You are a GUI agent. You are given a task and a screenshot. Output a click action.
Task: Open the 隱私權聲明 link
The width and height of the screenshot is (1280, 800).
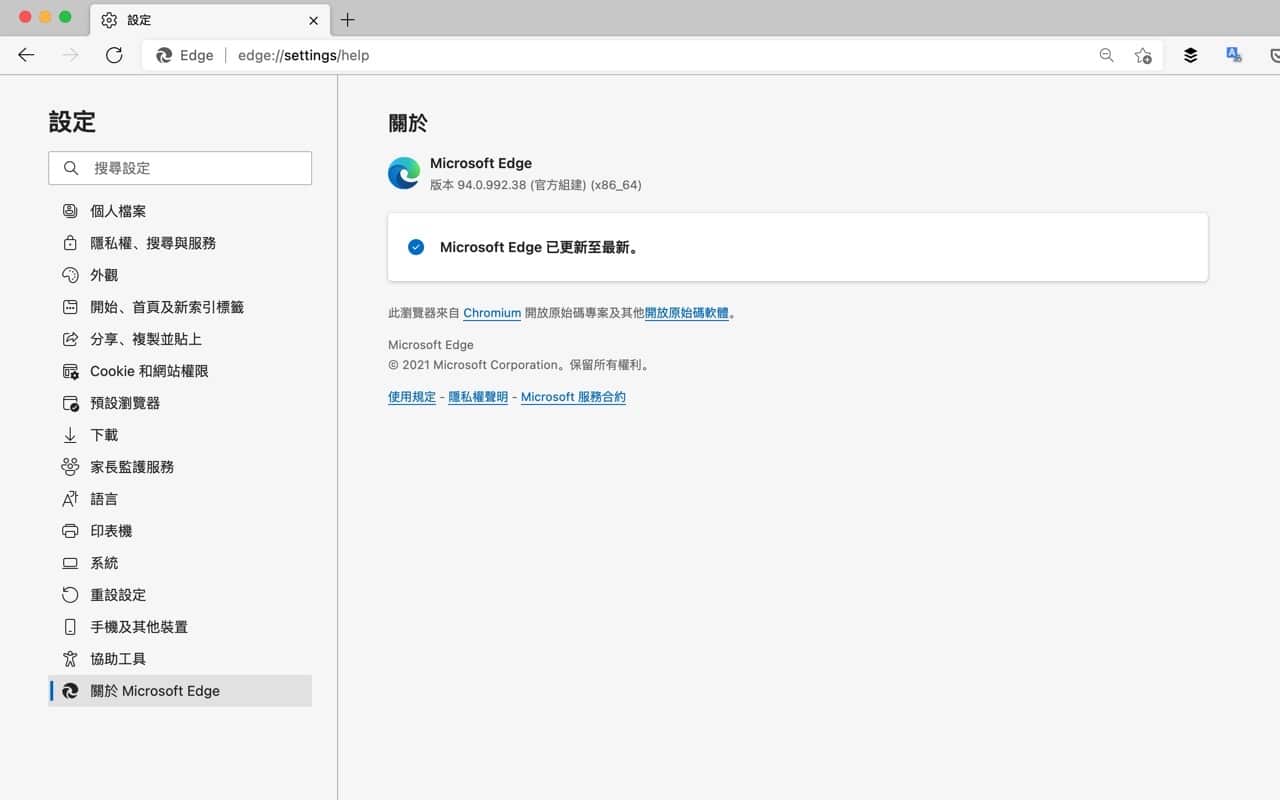point(478,397)
